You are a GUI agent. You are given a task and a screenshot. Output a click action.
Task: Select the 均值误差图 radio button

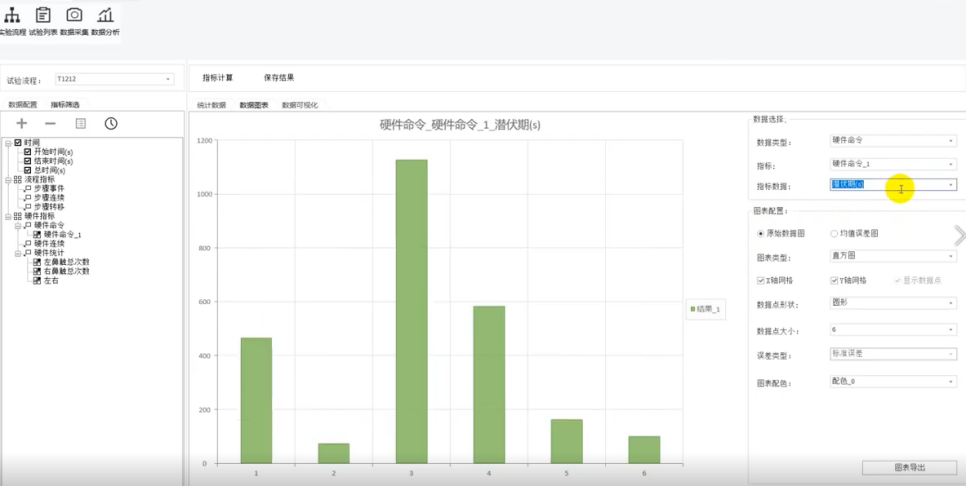[x=834, y=233]
